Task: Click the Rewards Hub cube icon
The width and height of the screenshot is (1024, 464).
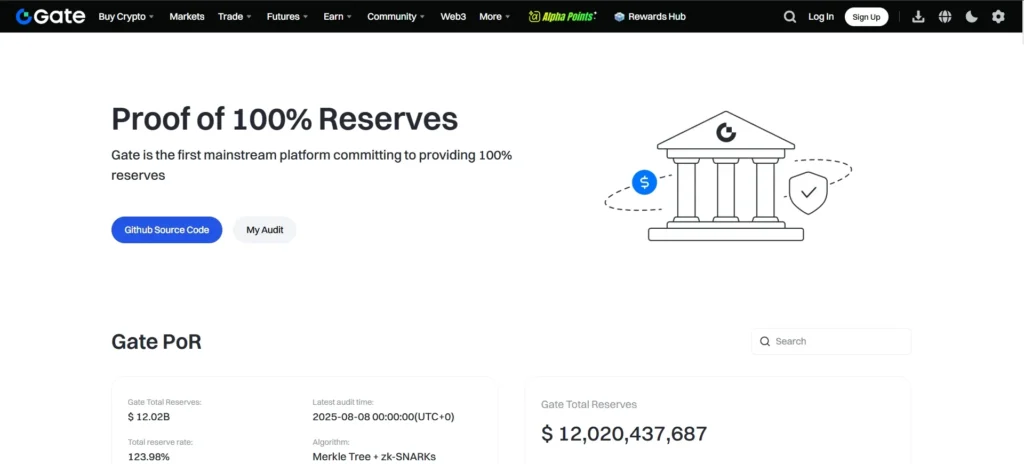Action: [x=619, y=17]
